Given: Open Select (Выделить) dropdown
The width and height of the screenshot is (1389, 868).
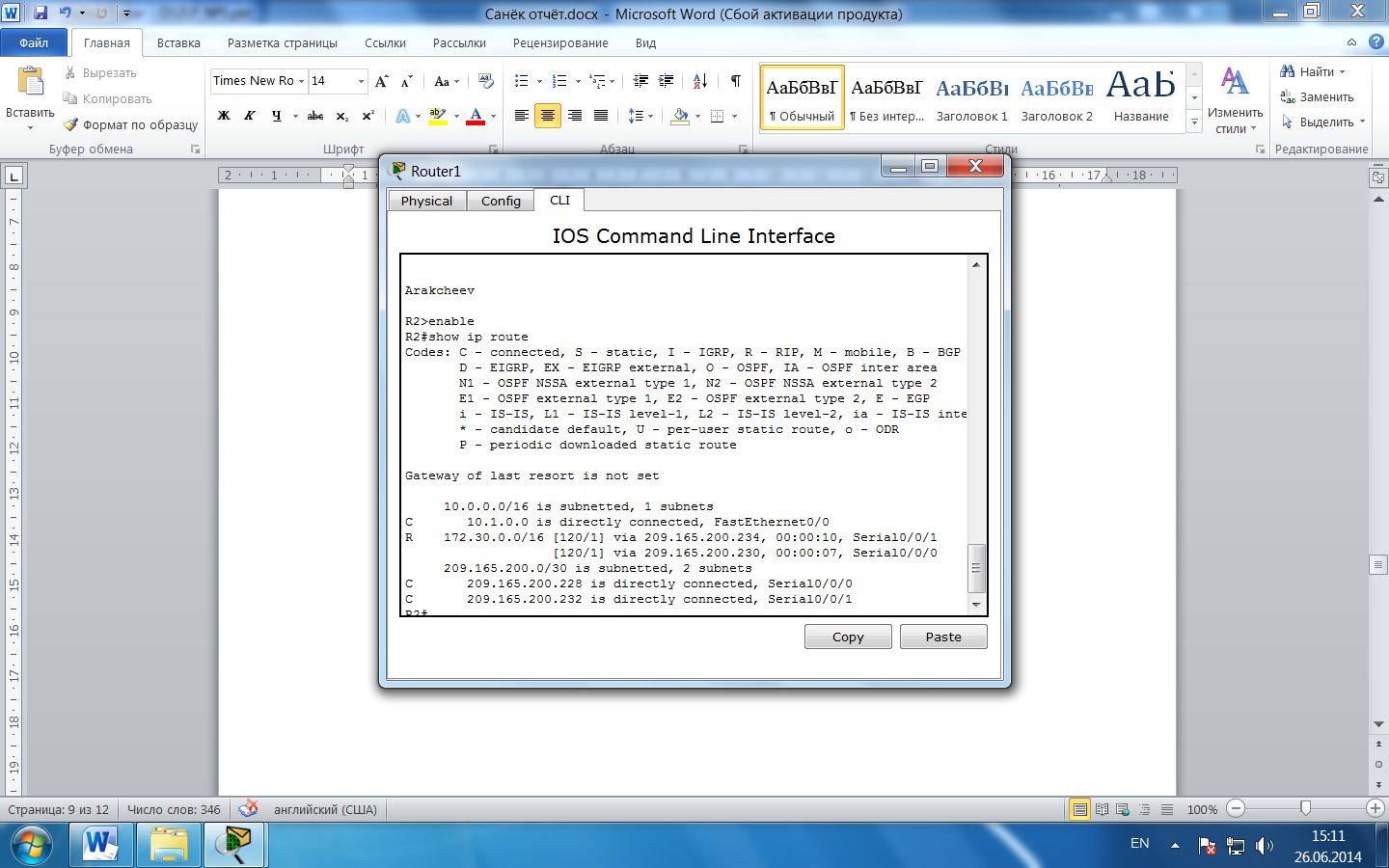Looking at the screenshot, I should click(1322, 122).
